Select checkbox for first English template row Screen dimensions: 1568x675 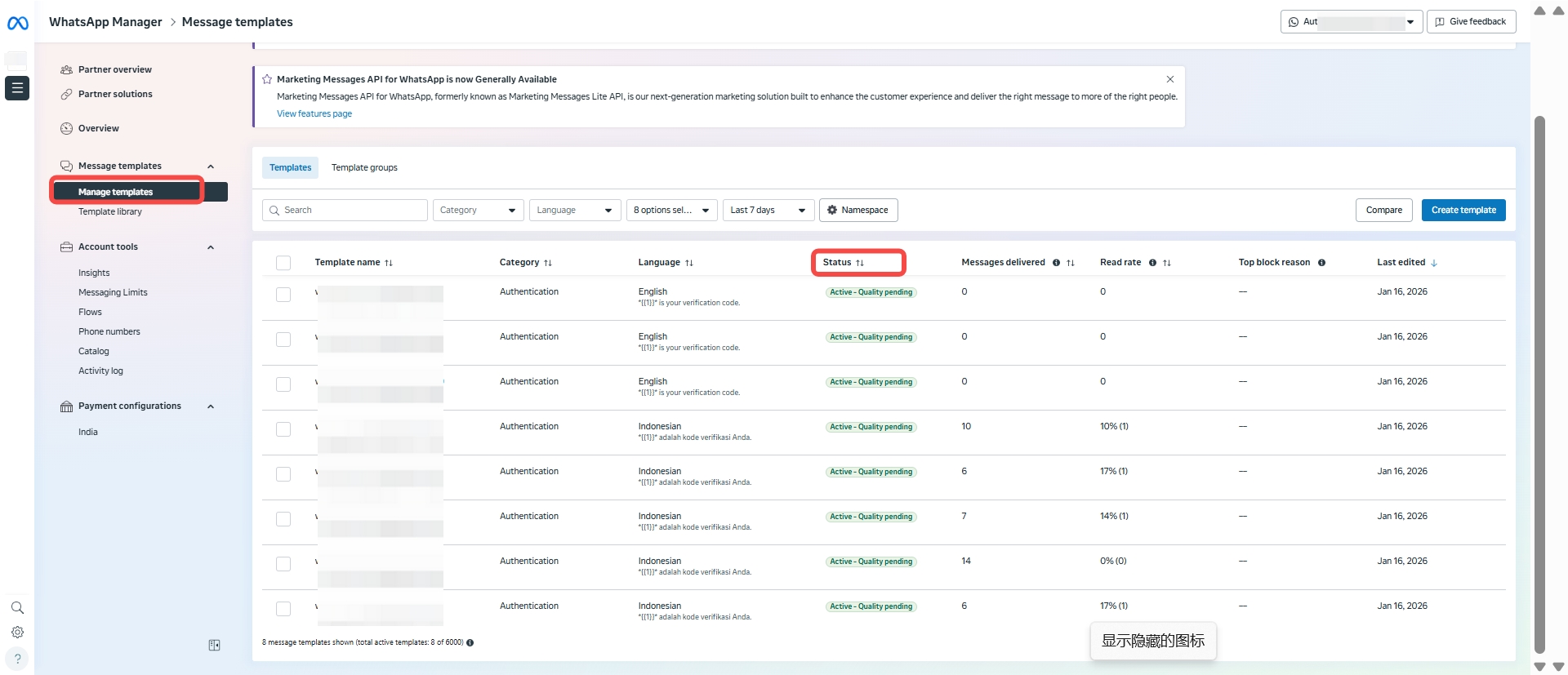283,295
